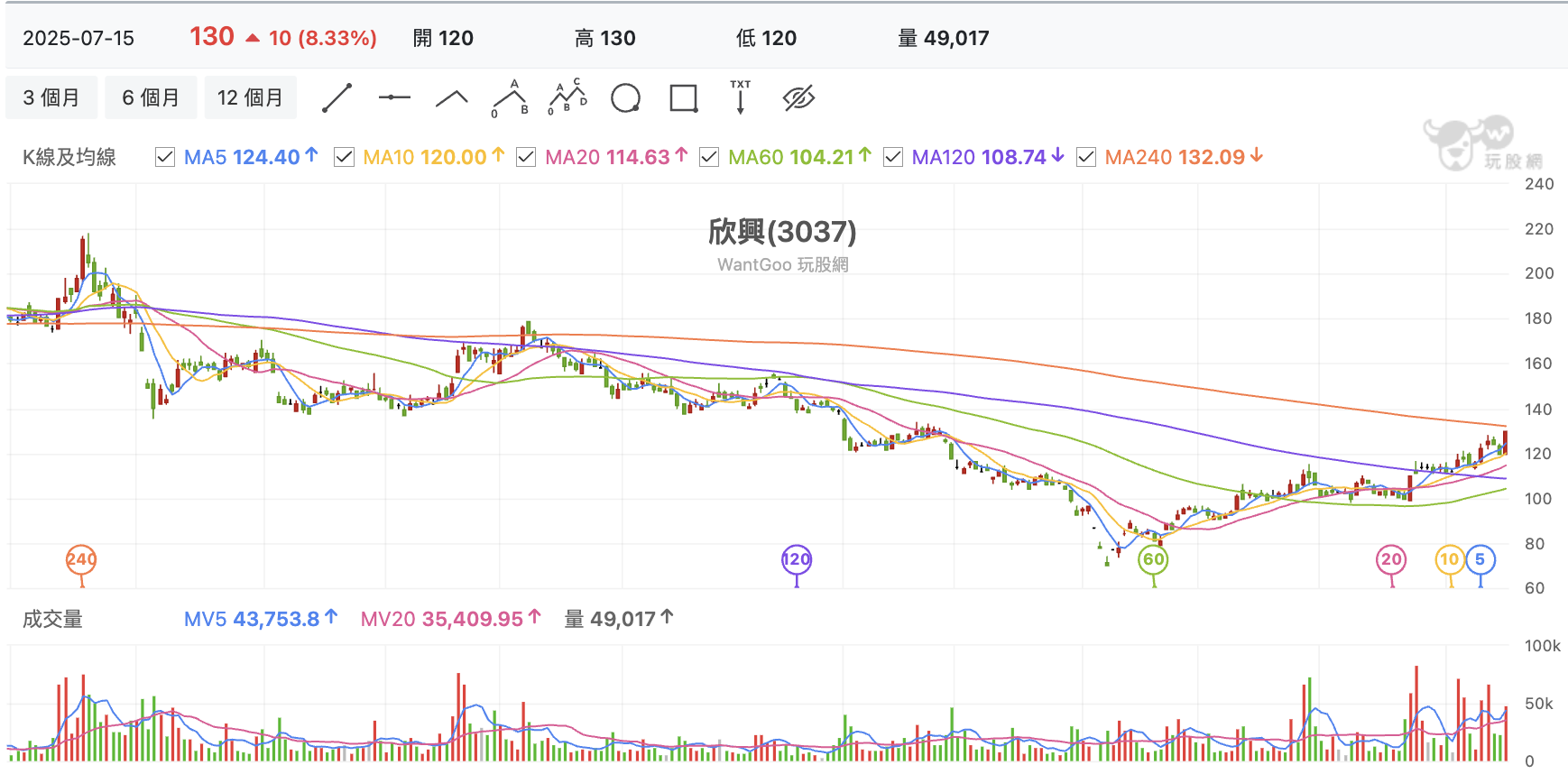The image size is (1568, 774).
Task: Switch chart range to 3 個月
Action: (51, 97)
